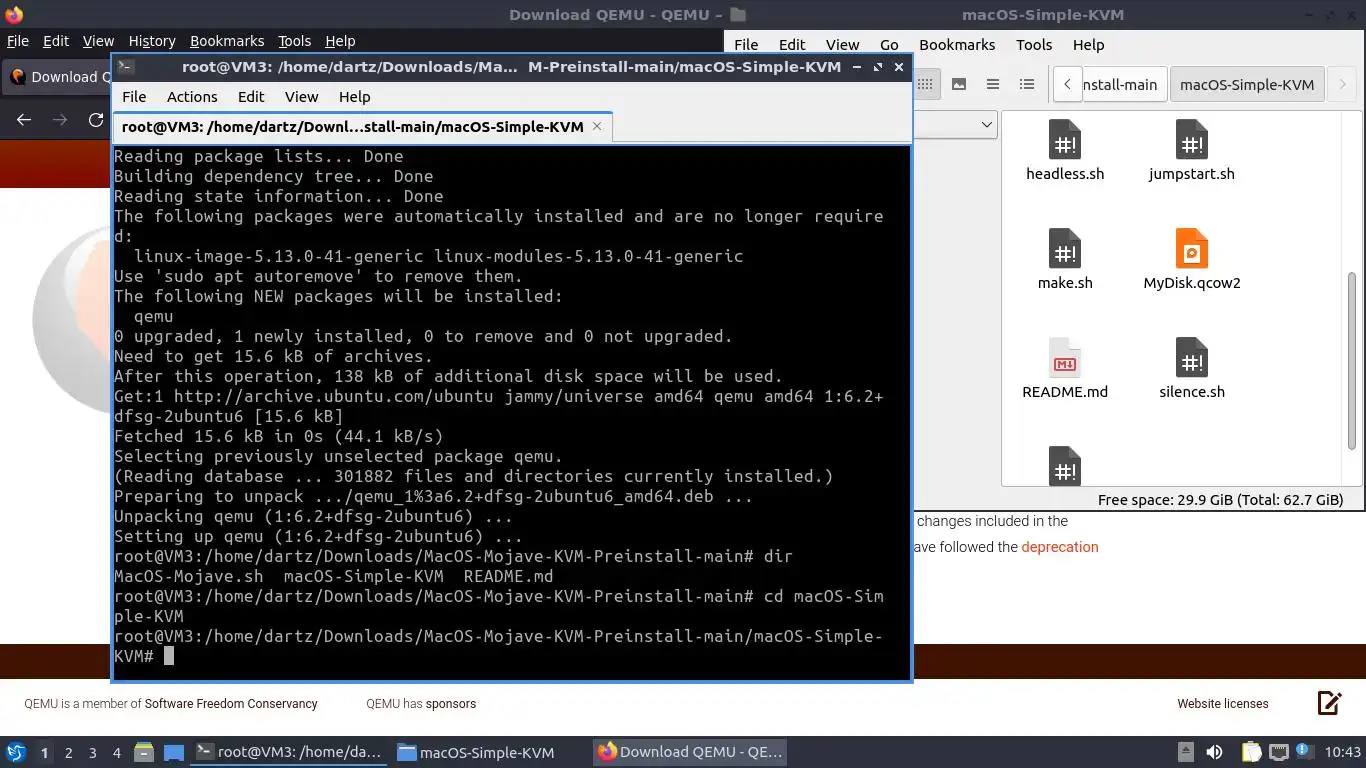This screenshot has height=768, width=1366.
Task: Click terminal window title bar icon
Action: click(x=125, y=67)
